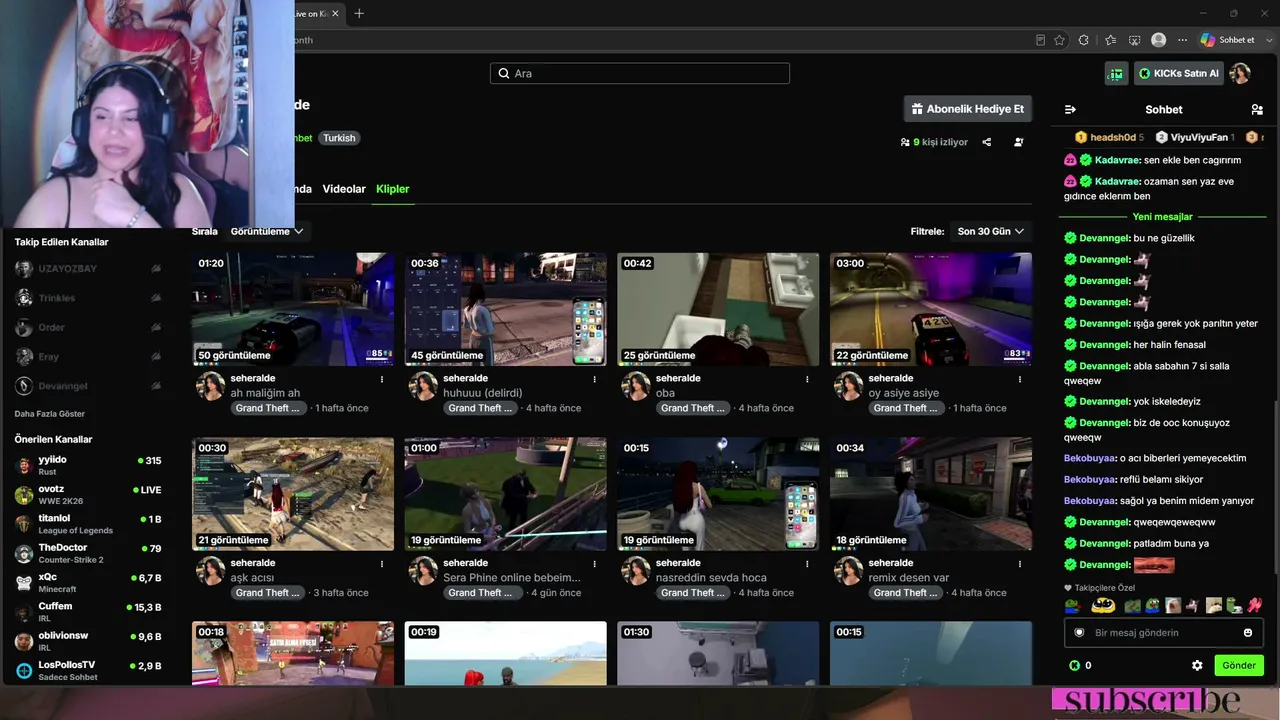The image size is (1280, 720).
Task: Jump to new messages via Yeni mesajlar
Action: (x=1163, y=217)
